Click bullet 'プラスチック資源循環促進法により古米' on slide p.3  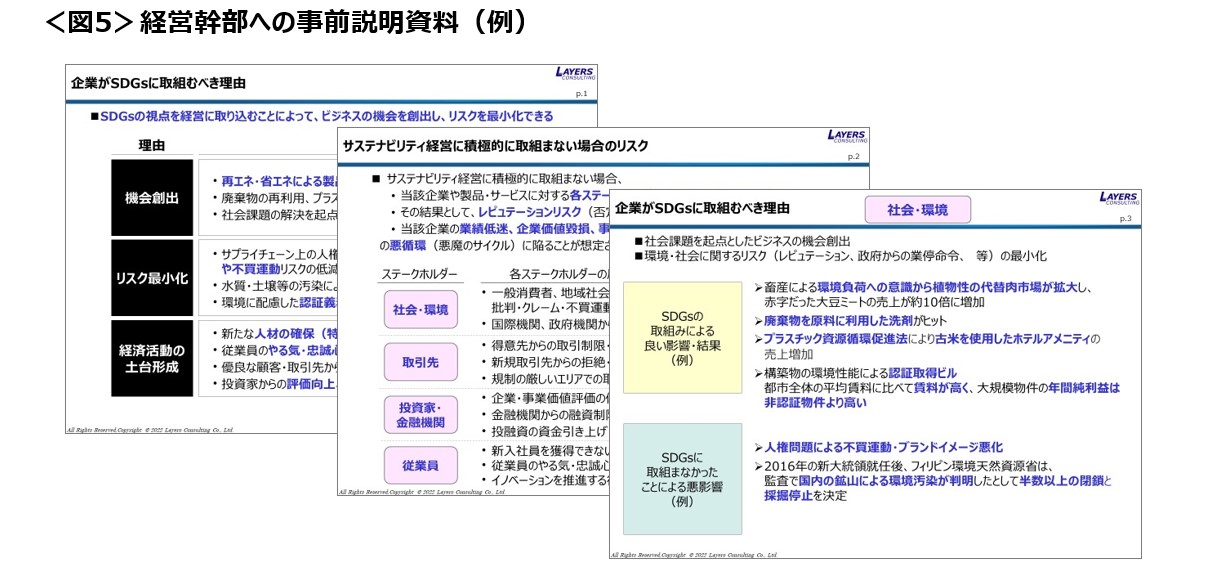pos(926,346)
